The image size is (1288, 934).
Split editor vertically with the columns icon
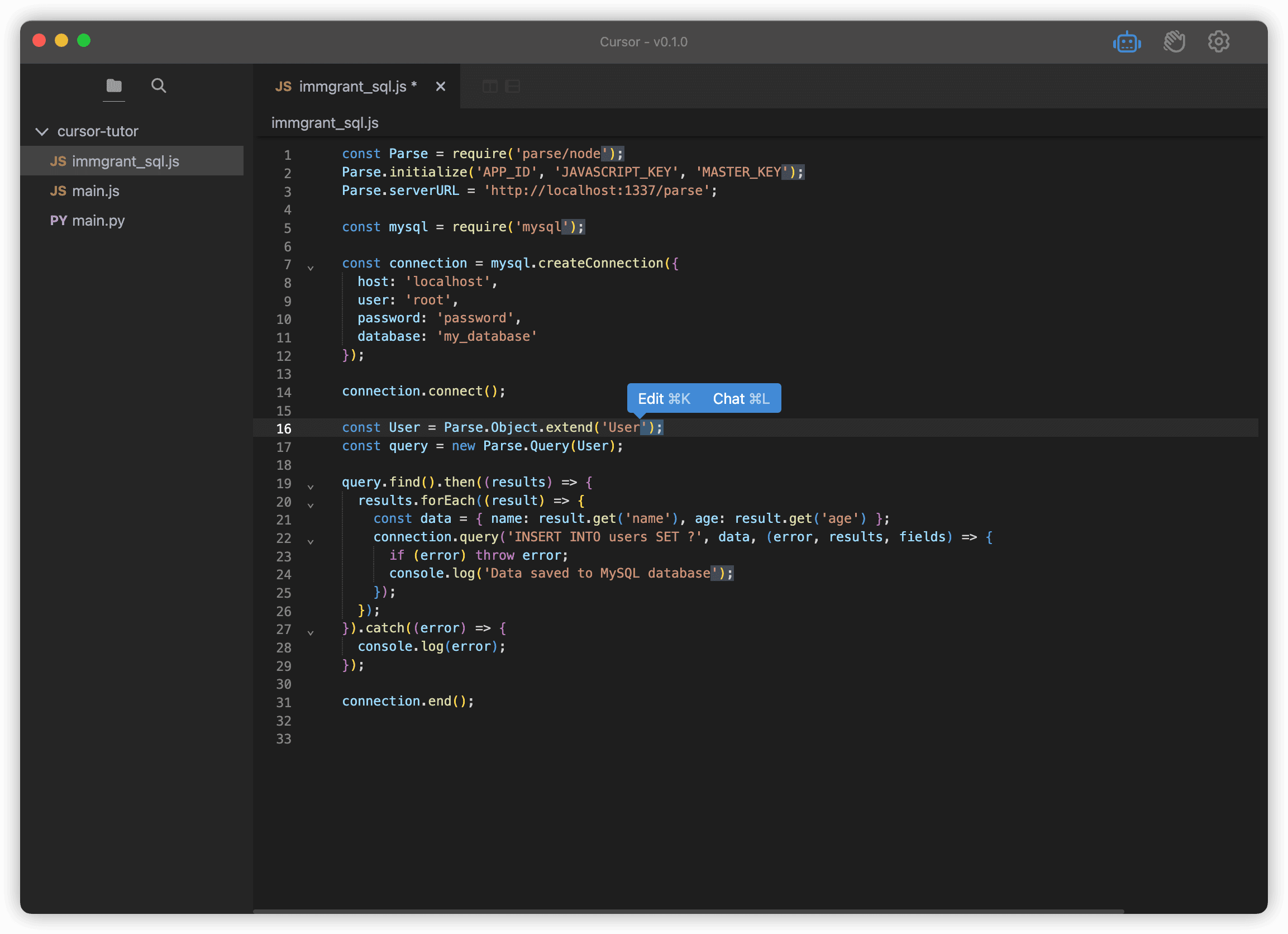point(489,87)
